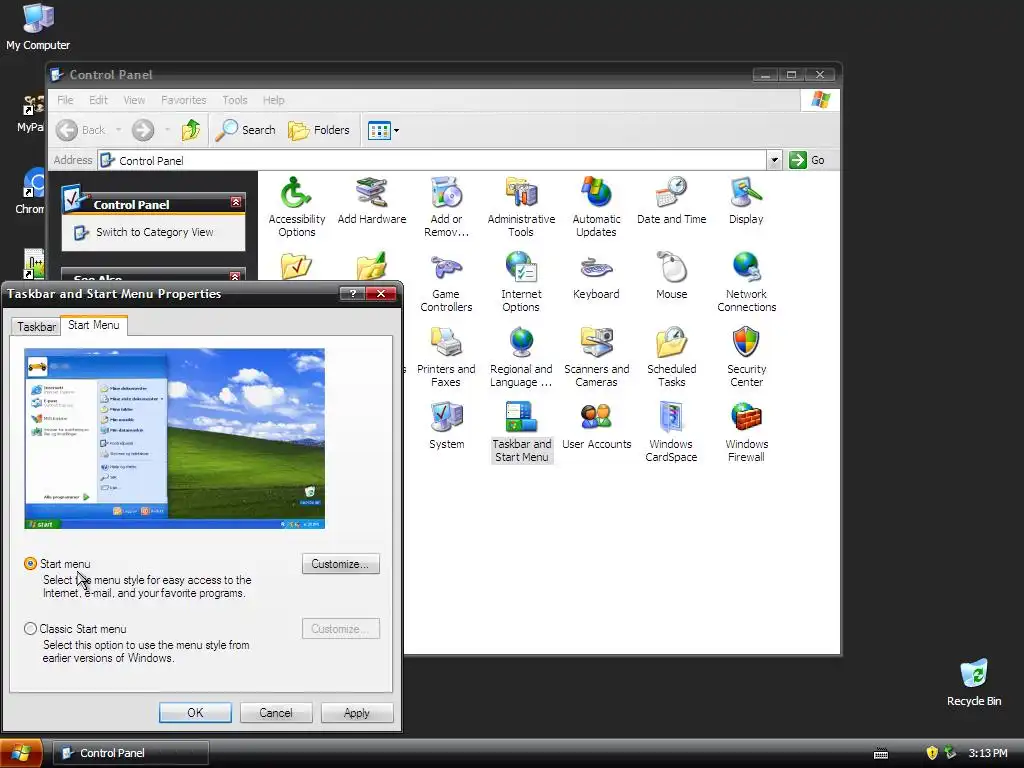Open Windows Firewall icon

point(746,432)
